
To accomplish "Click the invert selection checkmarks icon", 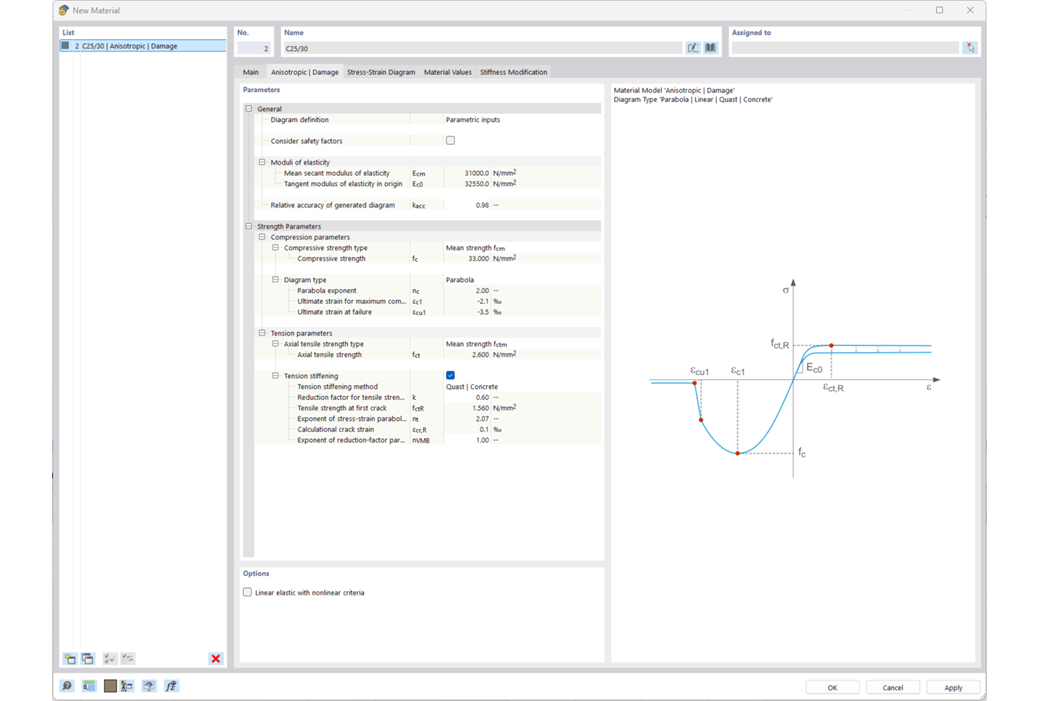I will 127,659.
